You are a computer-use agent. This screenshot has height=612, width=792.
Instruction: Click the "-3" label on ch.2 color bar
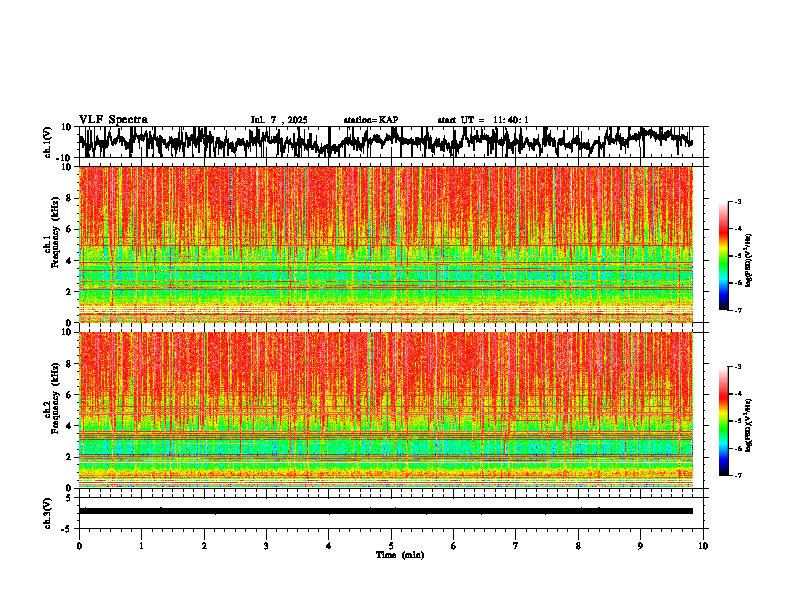[737, 367]
